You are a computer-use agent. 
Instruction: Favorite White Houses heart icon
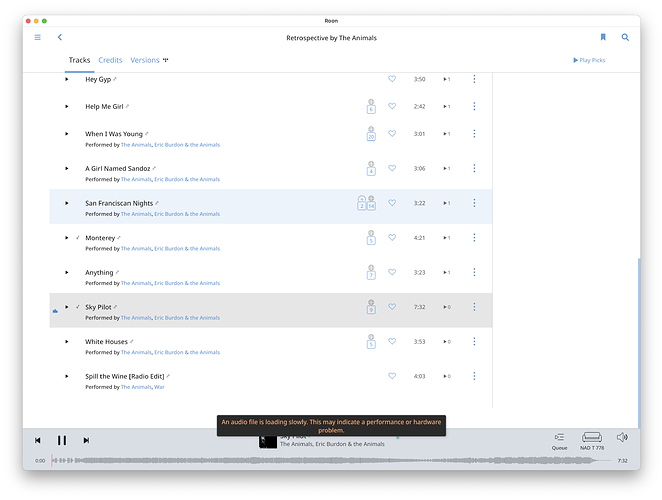(392, 341)
